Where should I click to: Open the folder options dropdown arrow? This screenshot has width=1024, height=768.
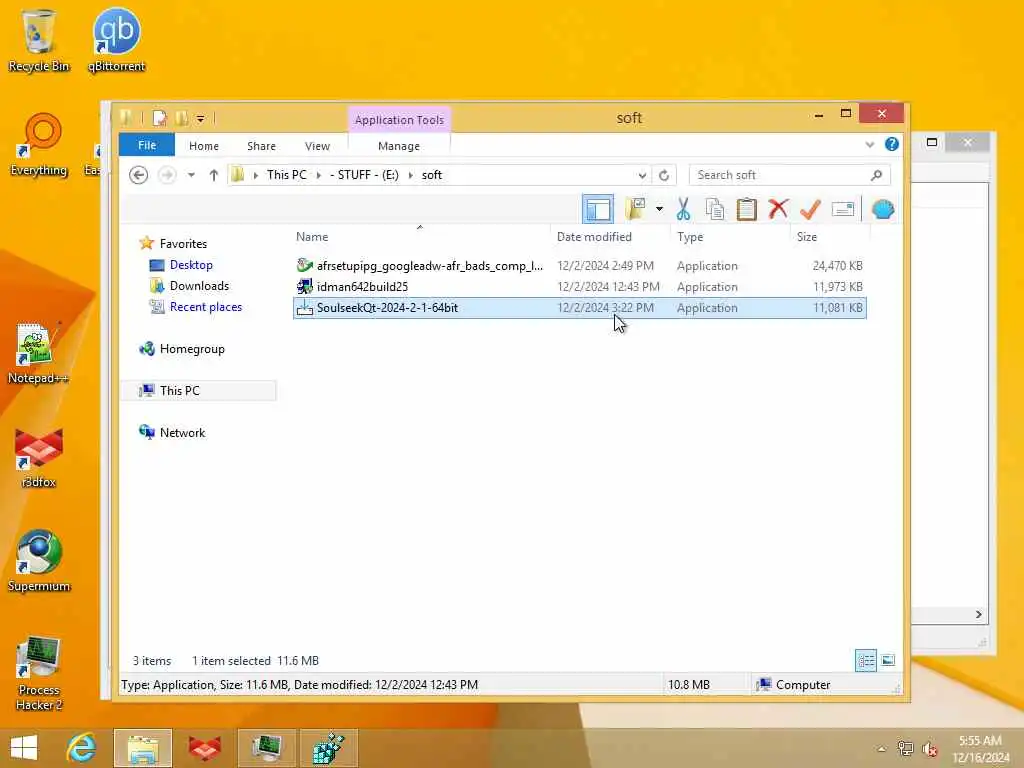[x=659, y=209]
